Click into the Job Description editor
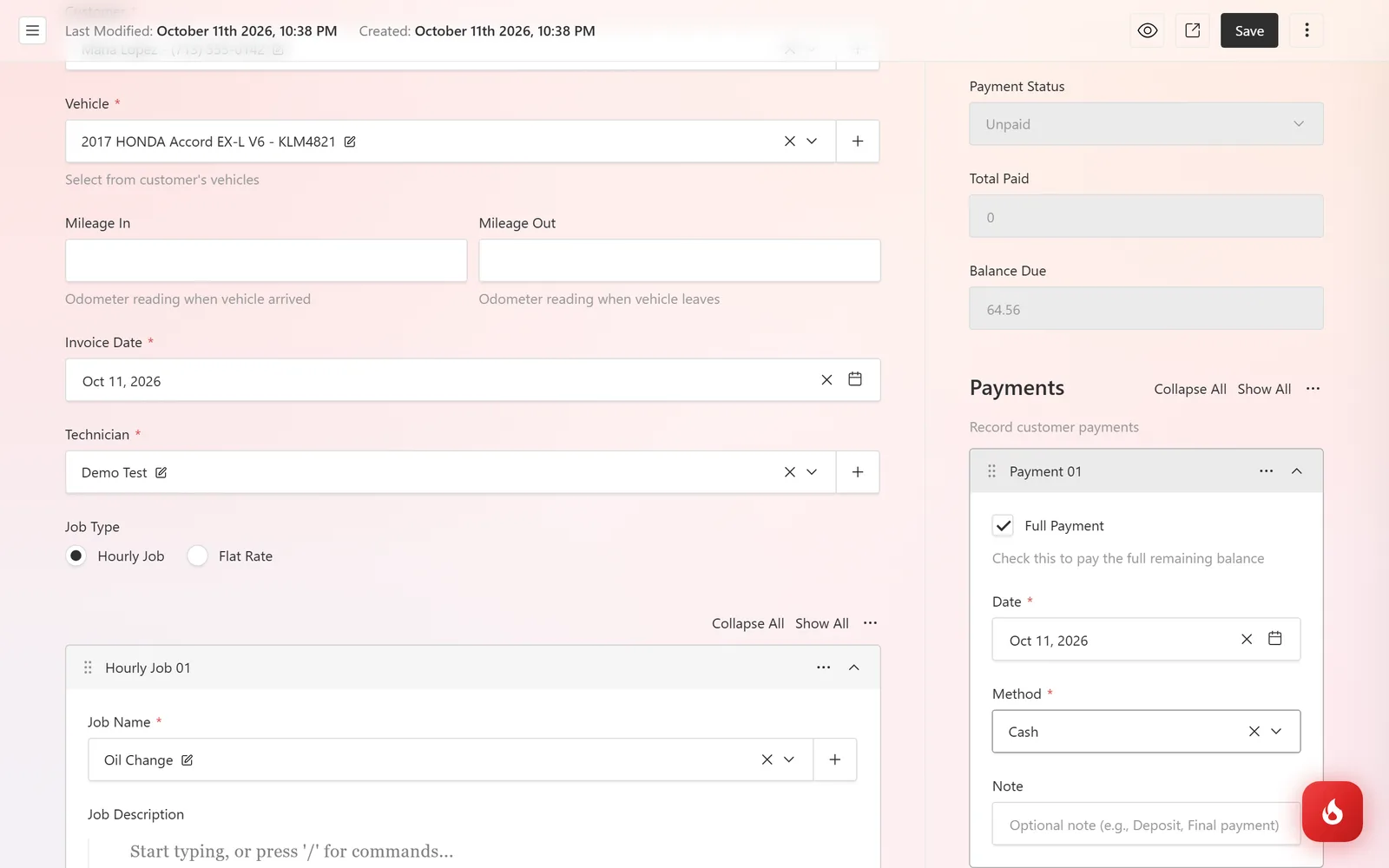This screenshot has width=1389, height=868. (x=472, y=852)
